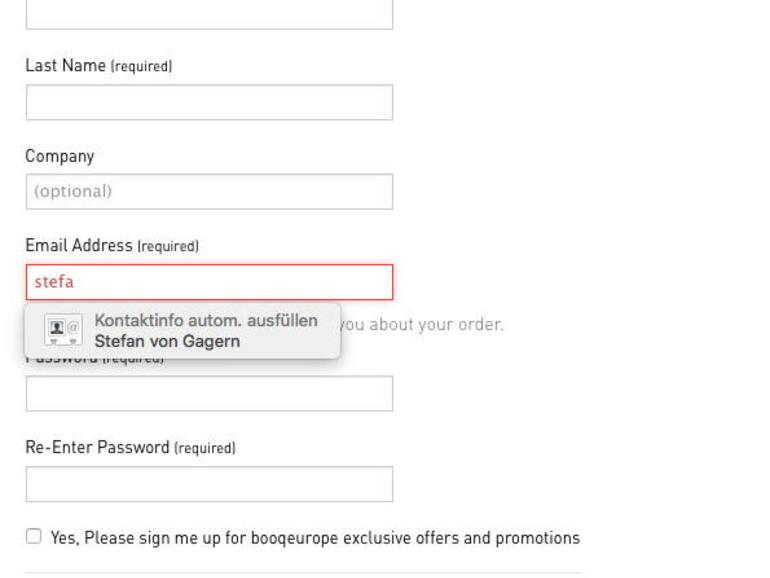Click into the Company optional field
The width and height of the screenshot is (770, 578).
[209, 192]
